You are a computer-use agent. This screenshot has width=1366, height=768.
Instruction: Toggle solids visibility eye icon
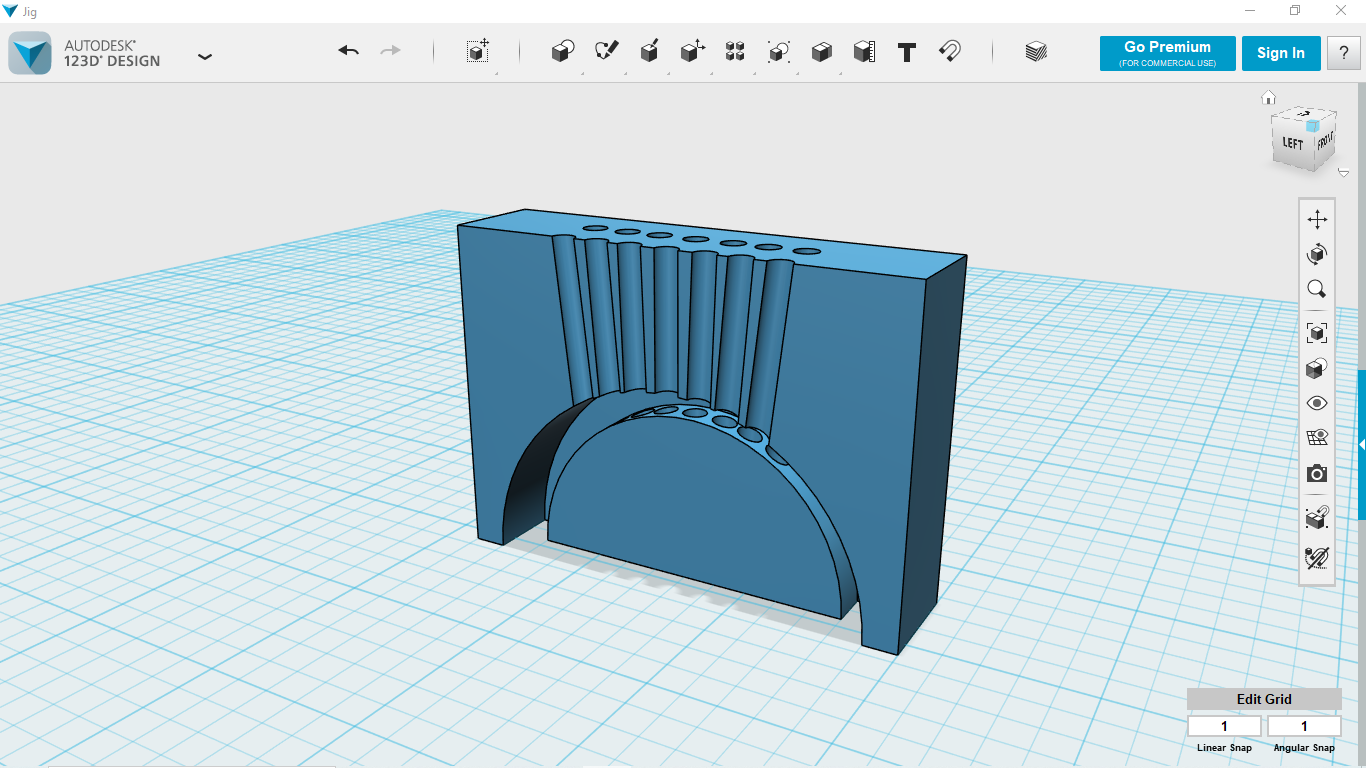coord(1317,403)
